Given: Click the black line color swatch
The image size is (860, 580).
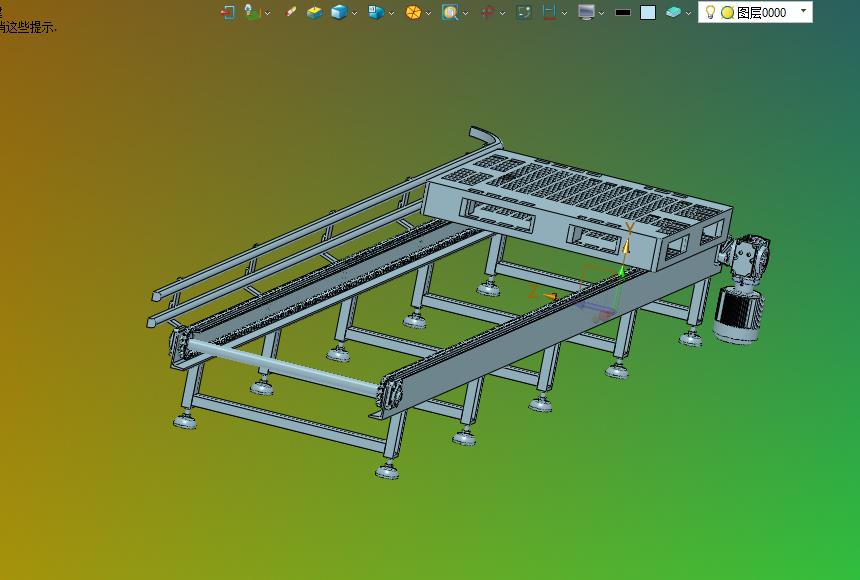Looking at the screenshot, I should [x=623, y=13].
